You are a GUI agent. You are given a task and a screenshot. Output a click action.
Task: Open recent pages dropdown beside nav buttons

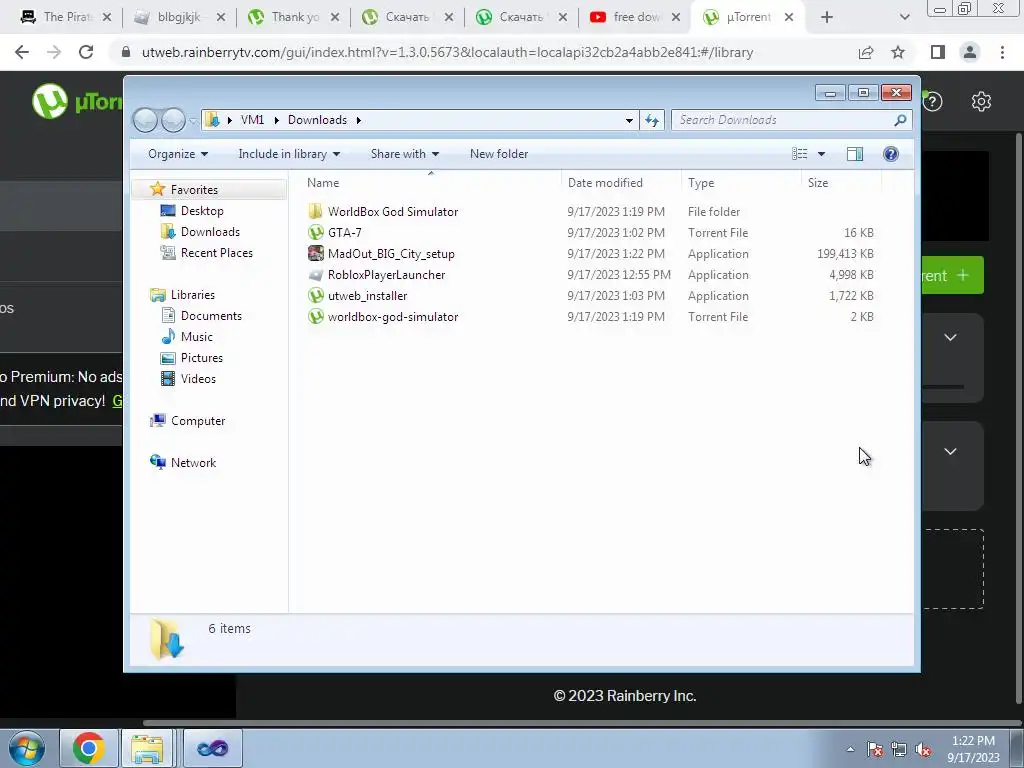tap(193, 120)
